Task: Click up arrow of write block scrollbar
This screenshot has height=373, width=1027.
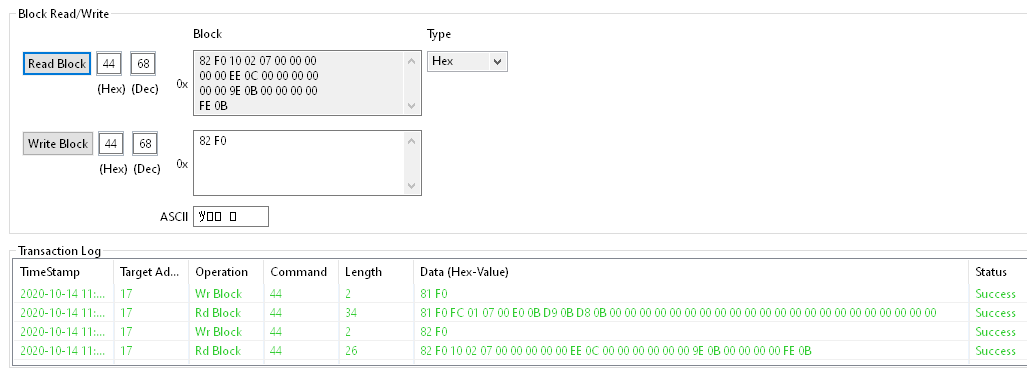Action: coord(411,141)
